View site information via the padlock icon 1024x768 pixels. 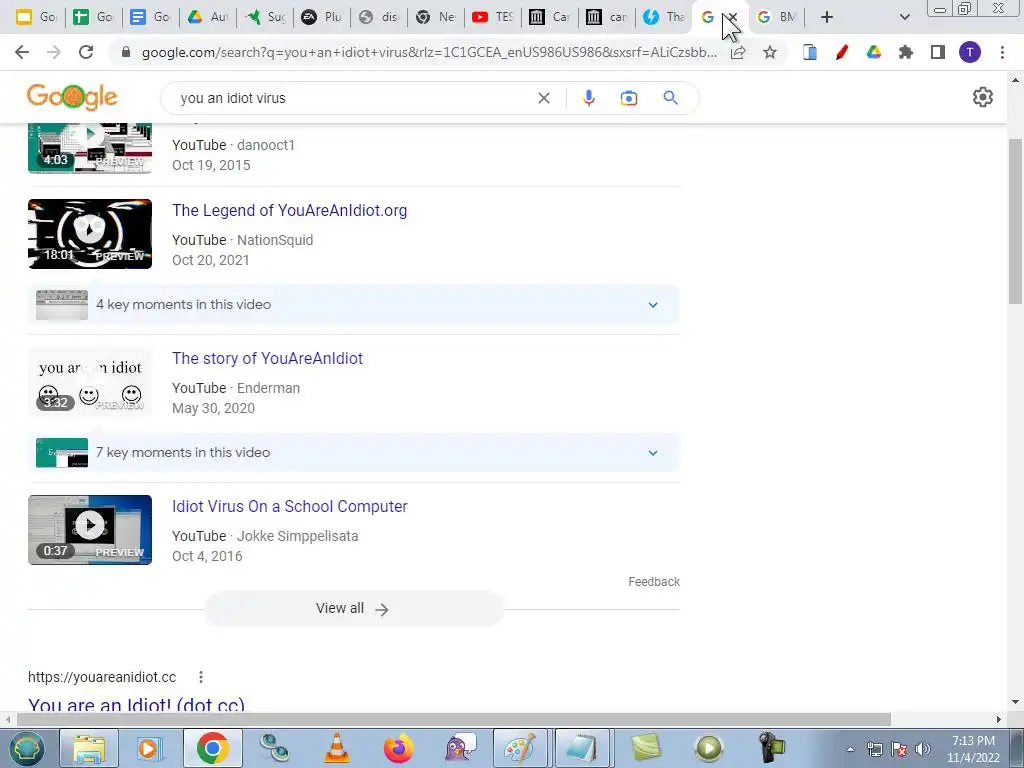[126, 52]
